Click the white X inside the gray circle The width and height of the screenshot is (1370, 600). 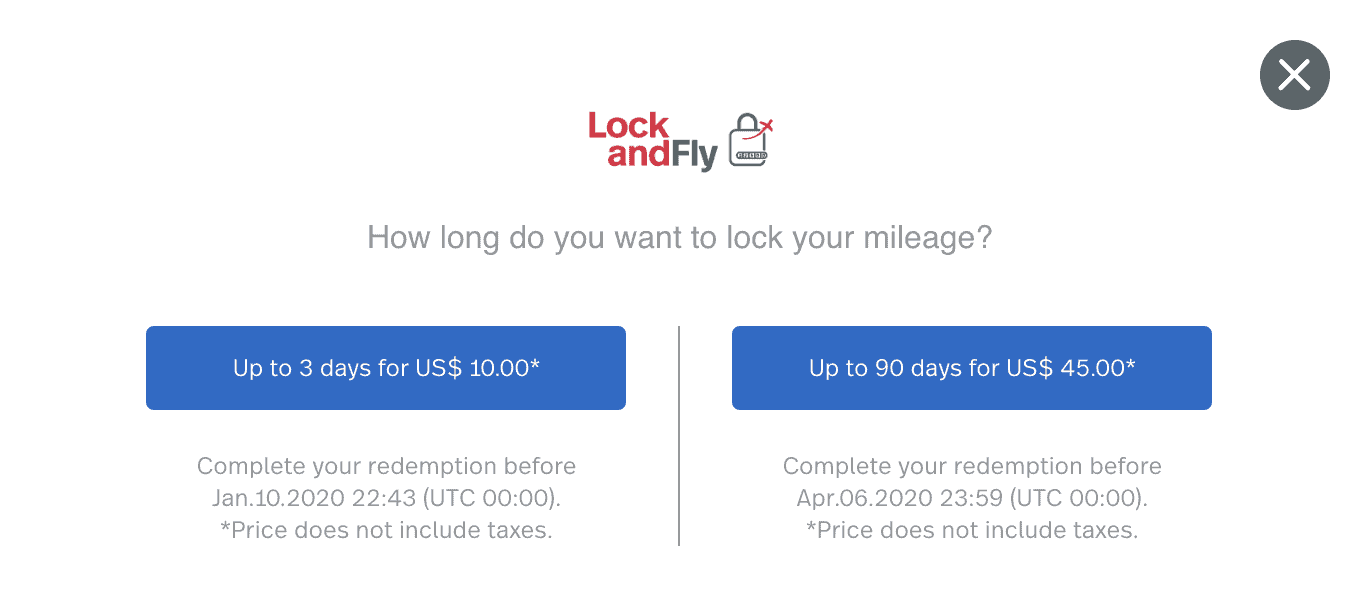click(x=1294, y=75)
